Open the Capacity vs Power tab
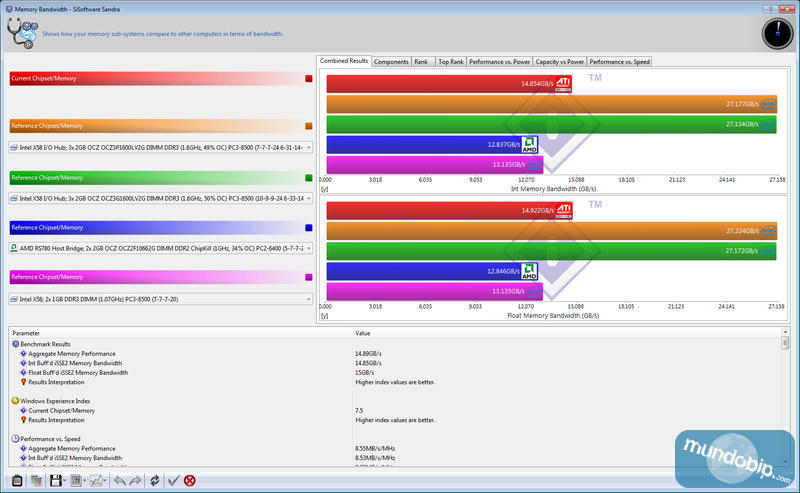800x493 pixels. click(x=560, y=62)
